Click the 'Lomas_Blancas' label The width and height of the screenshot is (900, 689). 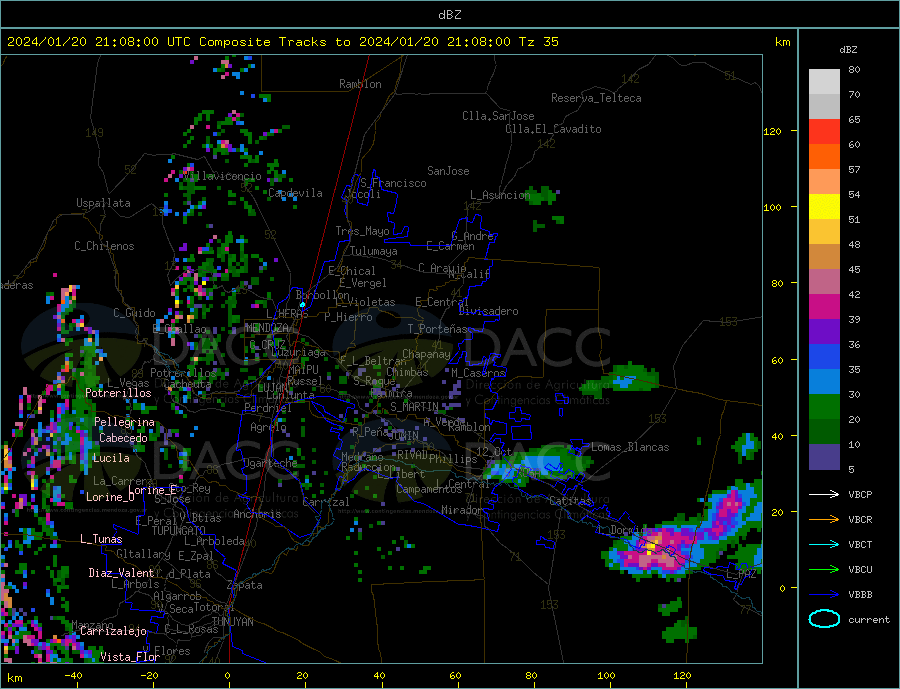[630, 447]
